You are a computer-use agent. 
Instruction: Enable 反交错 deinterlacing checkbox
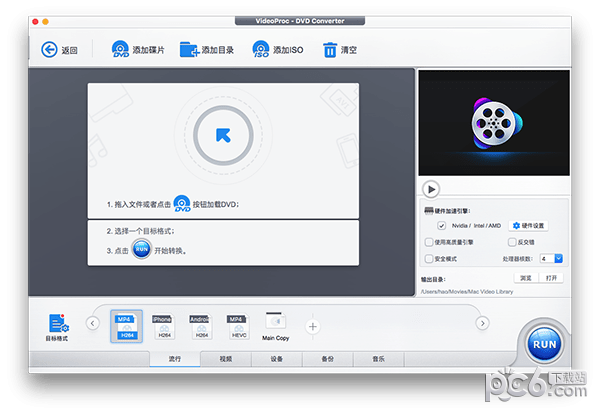tap(512, 242)
